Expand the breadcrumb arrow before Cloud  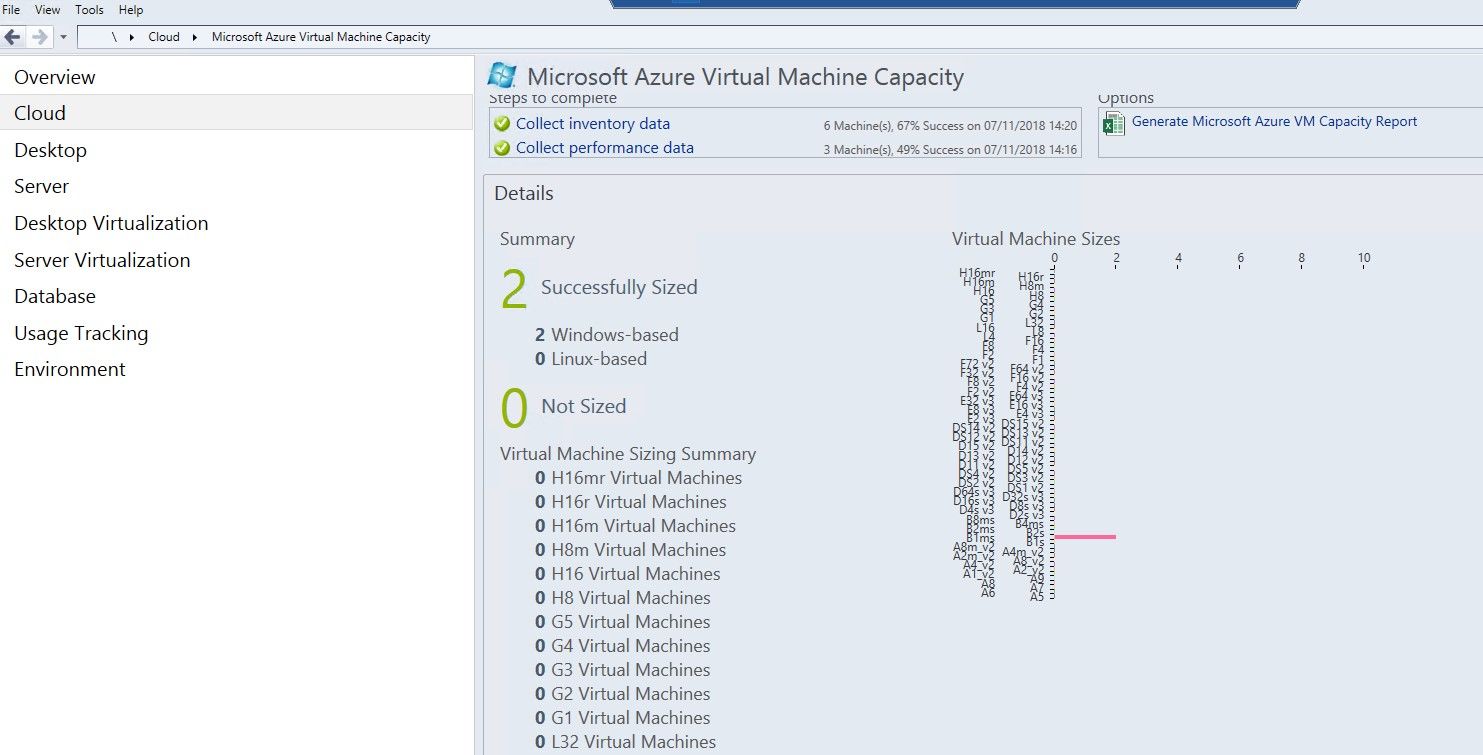click(x=132, y=37)
